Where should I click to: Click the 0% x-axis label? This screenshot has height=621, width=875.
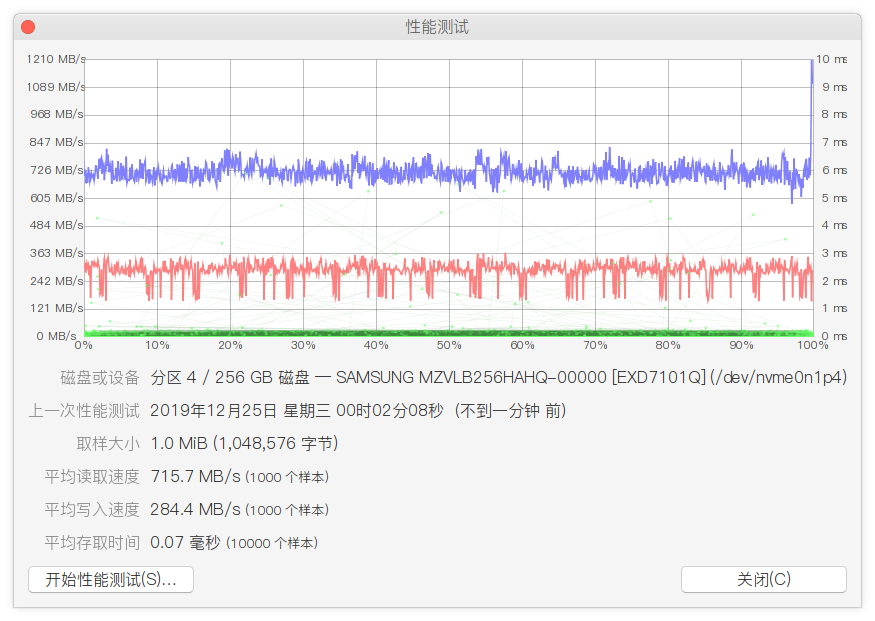click(84, 345)
